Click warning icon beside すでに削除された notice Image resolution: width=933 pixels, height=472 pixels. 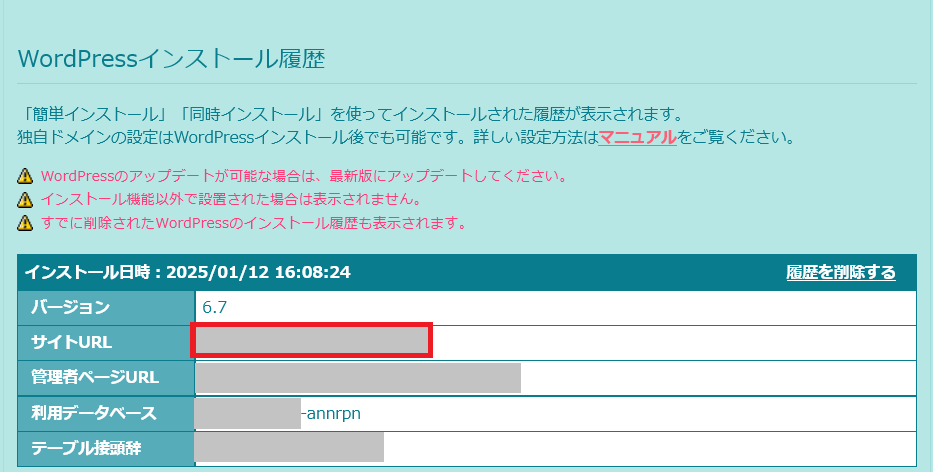coord(26,222)
